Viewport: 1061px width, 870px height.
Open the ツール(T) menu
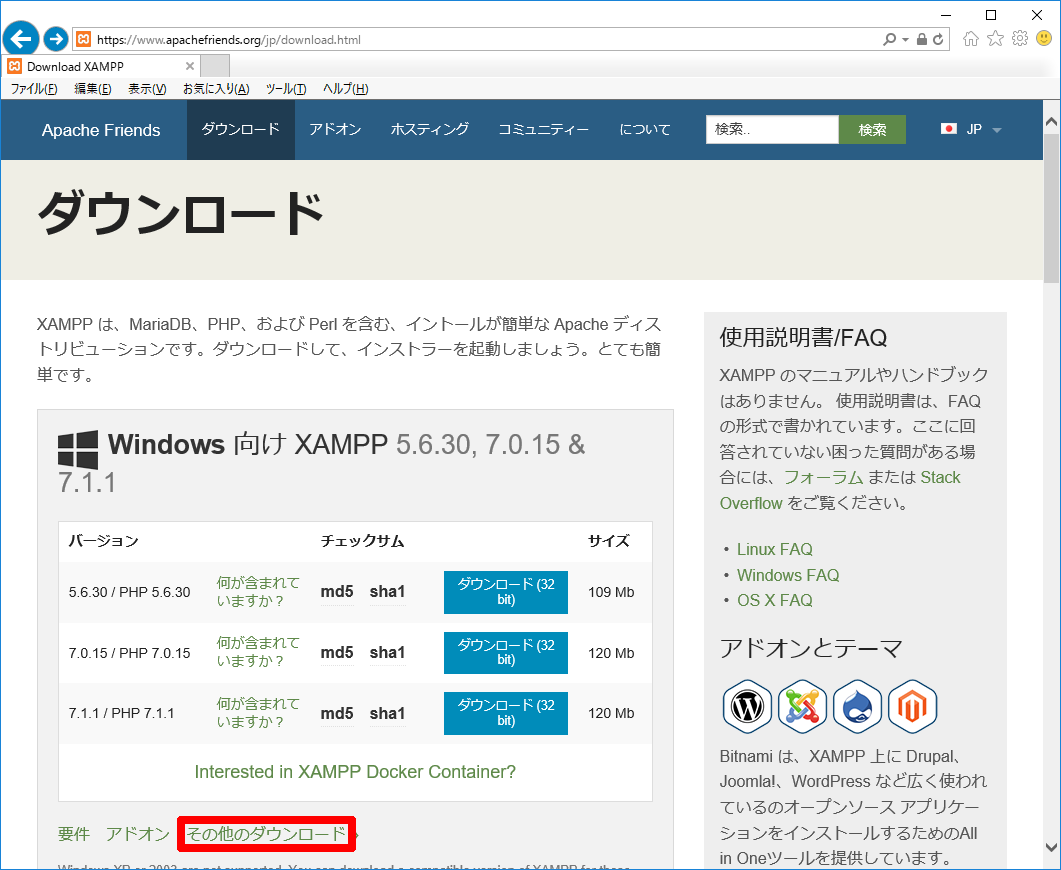[286, 89]
